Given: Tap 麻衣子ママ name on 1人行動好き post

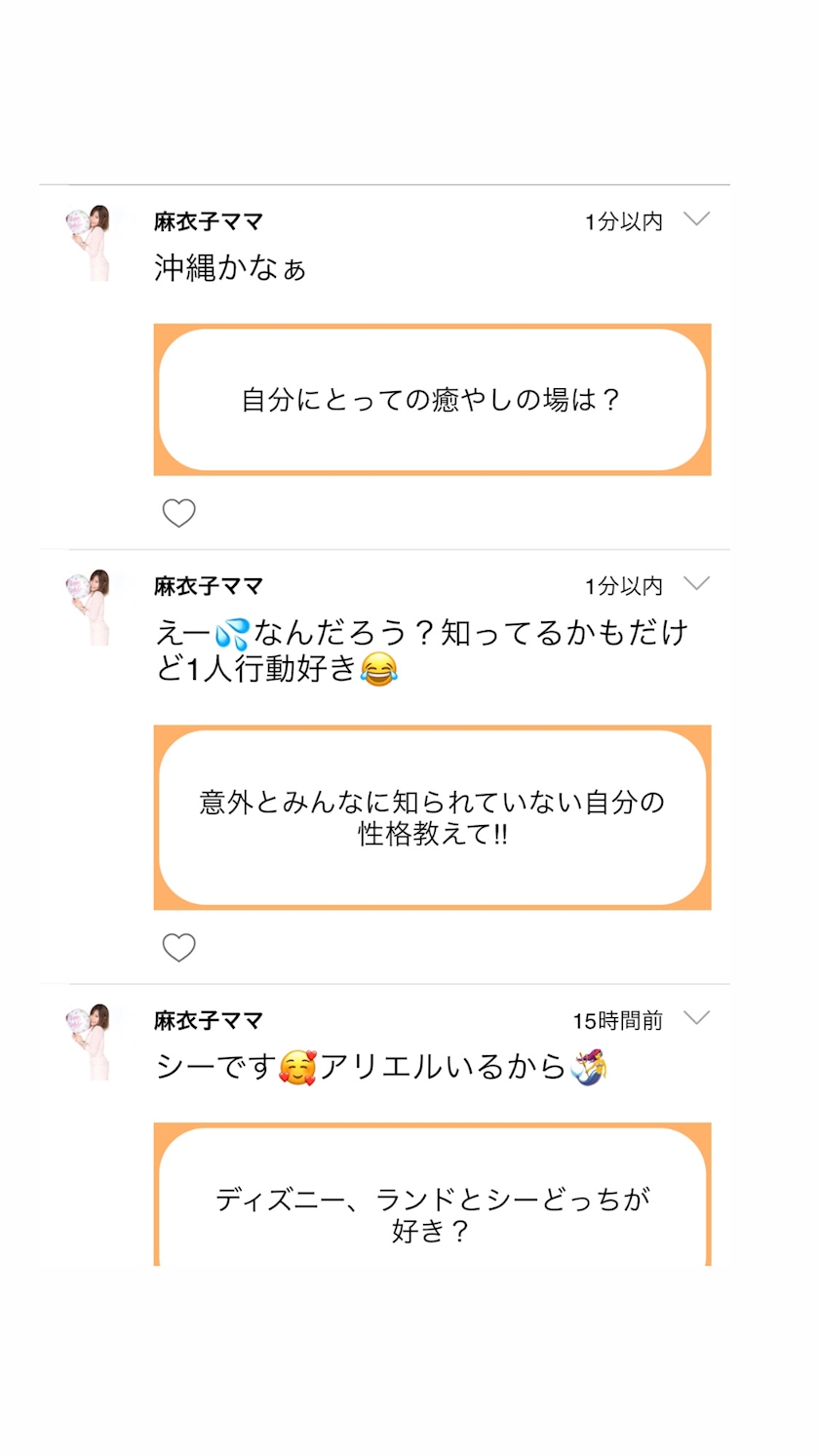Looking at the screenshot, I should point(209,587).
